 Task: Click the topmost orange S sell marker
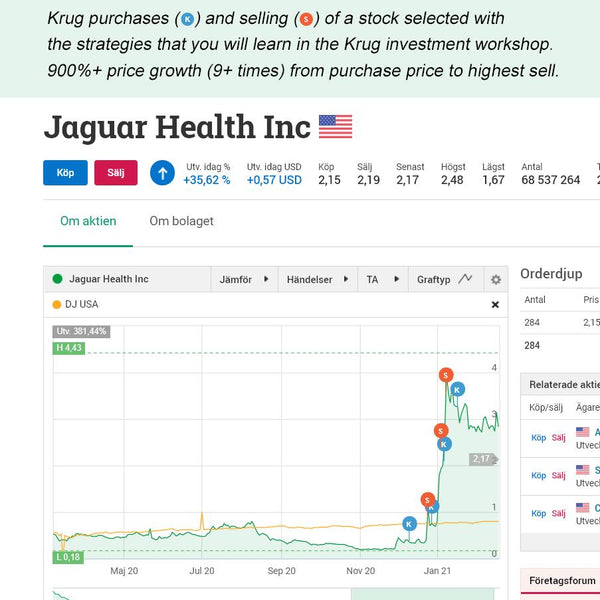point(446,375)
